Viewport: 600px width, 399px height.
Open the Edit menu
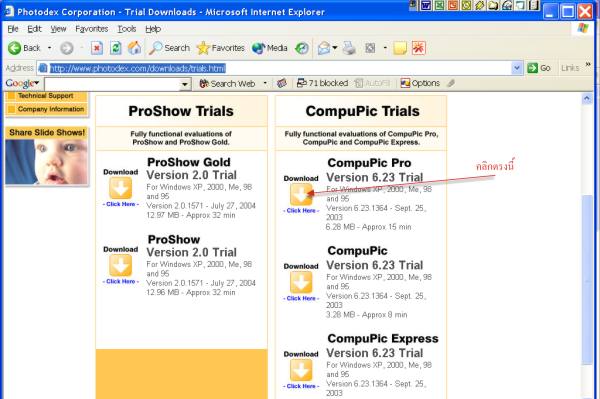click(34, 29)
